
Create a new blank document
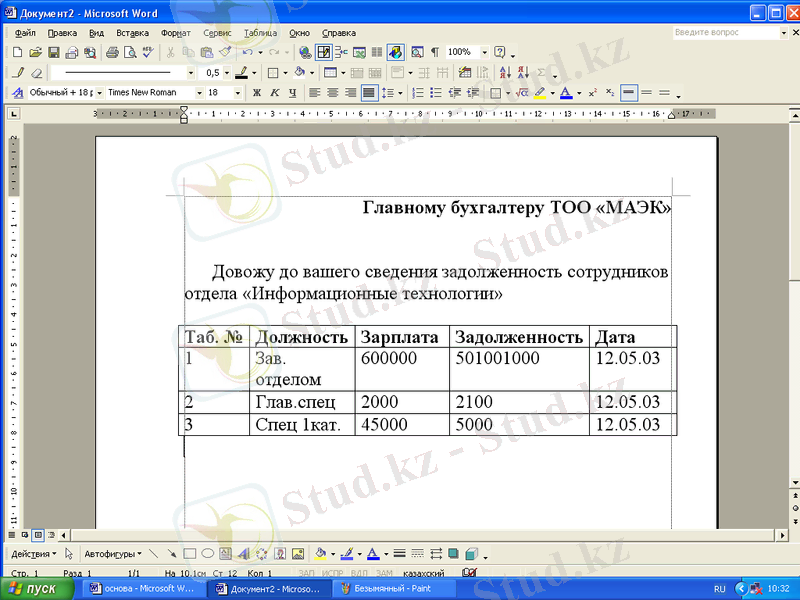tap(17, 52)
